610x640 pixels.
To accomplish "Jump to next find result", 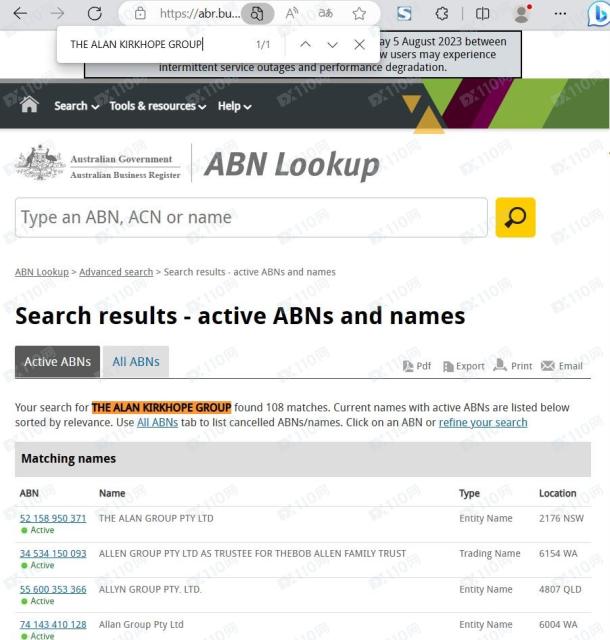I will (333, 44).
